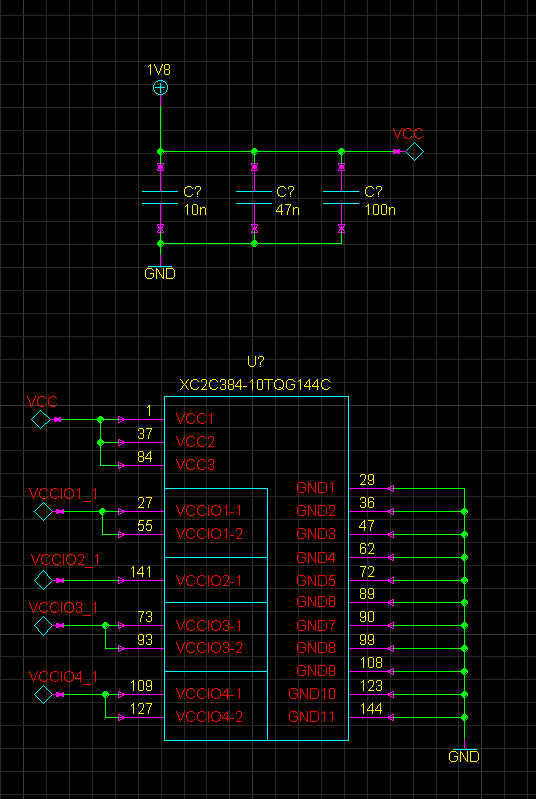Click the U? reference designator
This screenshot has height=799, width=536.
coord(256,362)
